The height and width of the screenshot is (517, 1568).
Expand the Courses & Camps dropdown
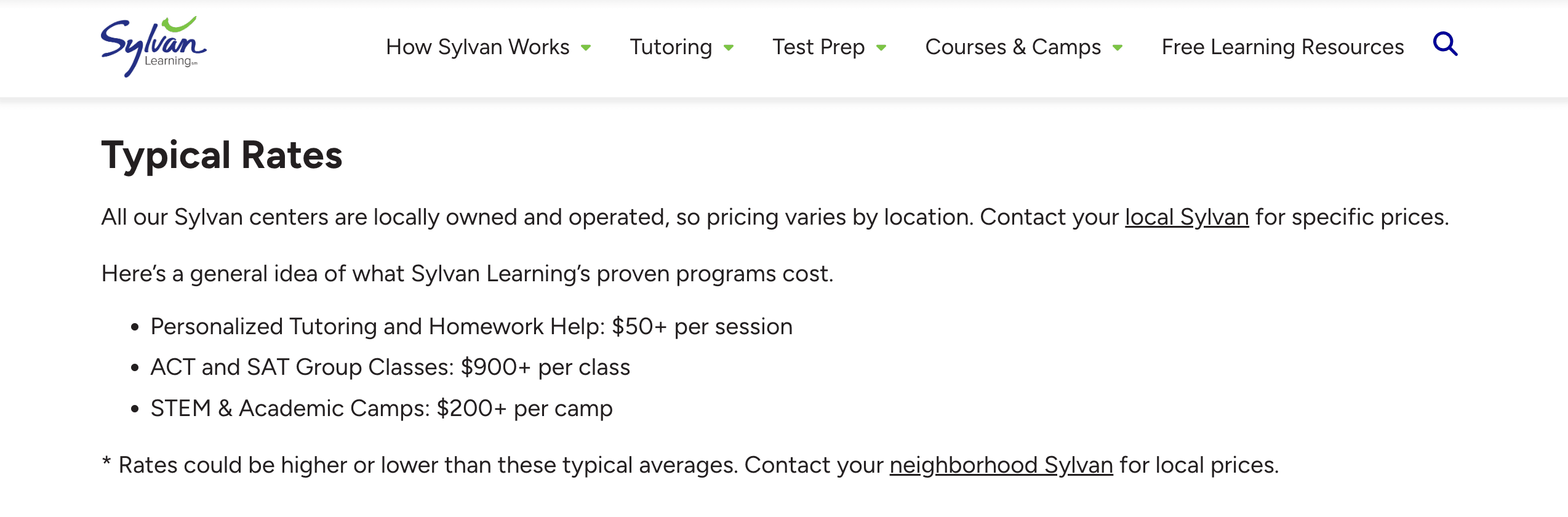1013,46
